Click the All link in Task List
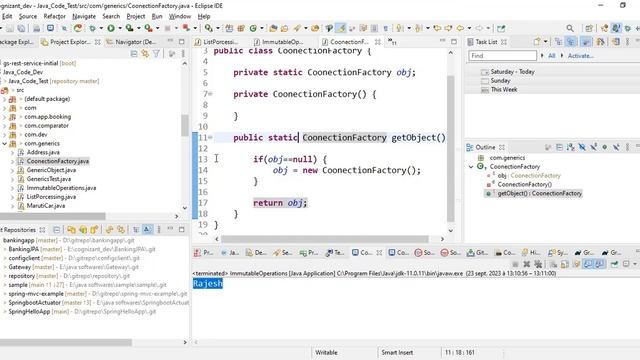Screen dimensions: 640x360 coord(551,56)
